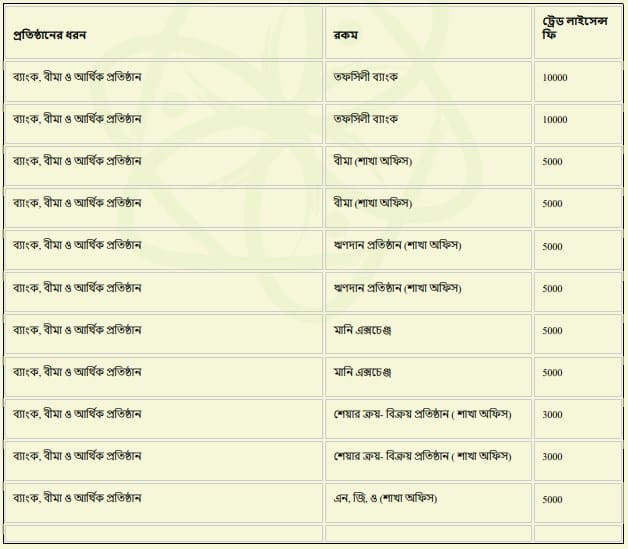Select the first 10000 fee cell

click(555, 77)
